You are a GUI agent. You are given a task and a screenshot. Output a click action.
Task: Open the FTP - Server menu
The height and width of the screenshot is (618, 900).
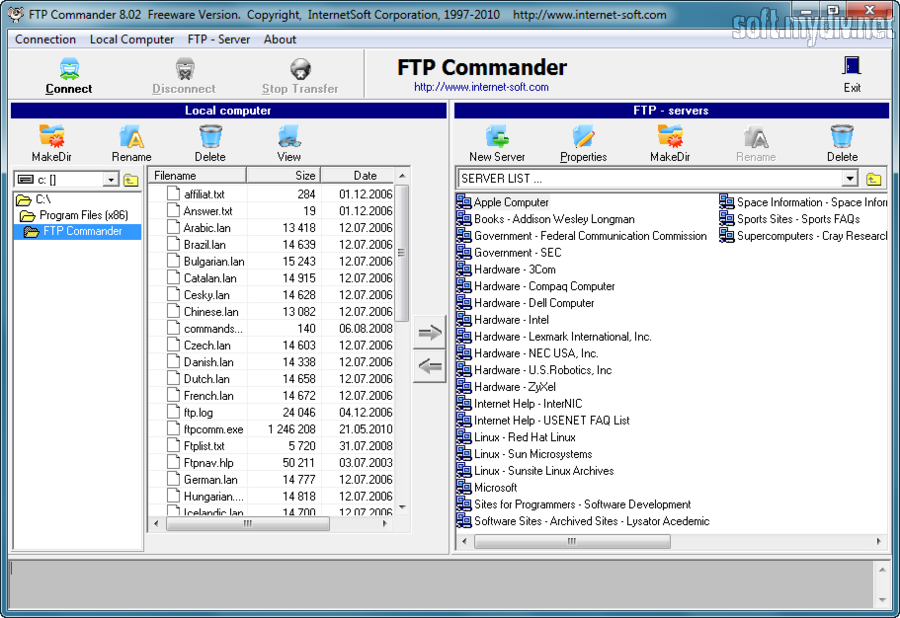pos(219,40)
